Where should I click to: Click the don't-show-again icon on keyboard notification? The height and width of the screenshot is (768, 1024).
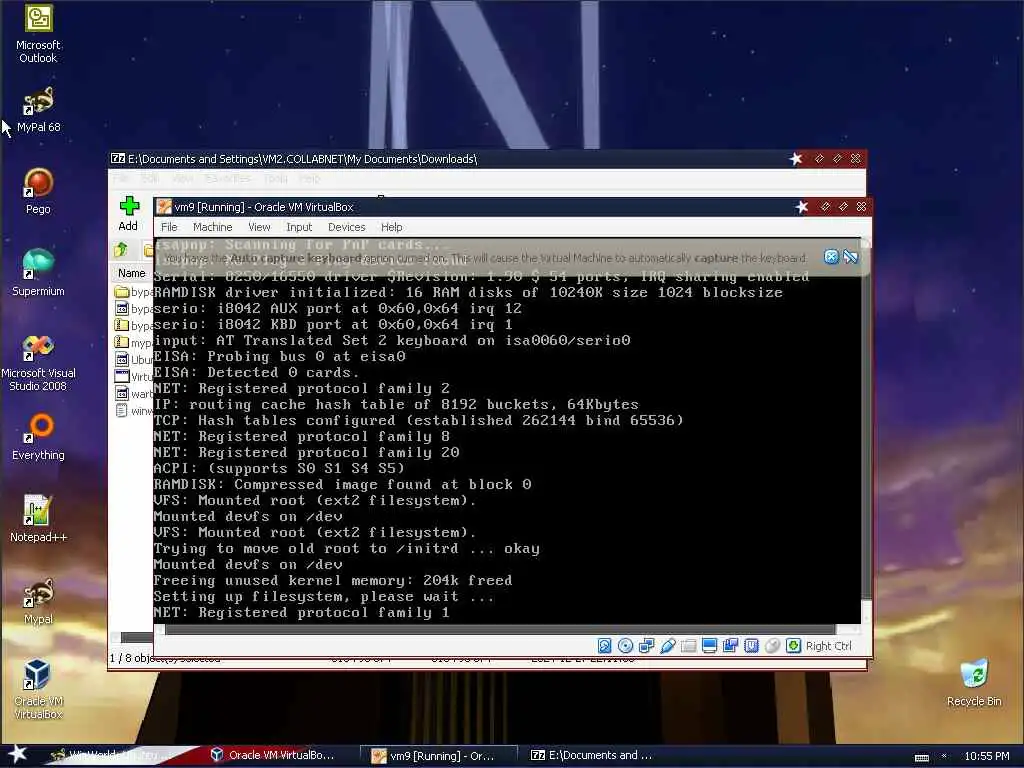850,257
